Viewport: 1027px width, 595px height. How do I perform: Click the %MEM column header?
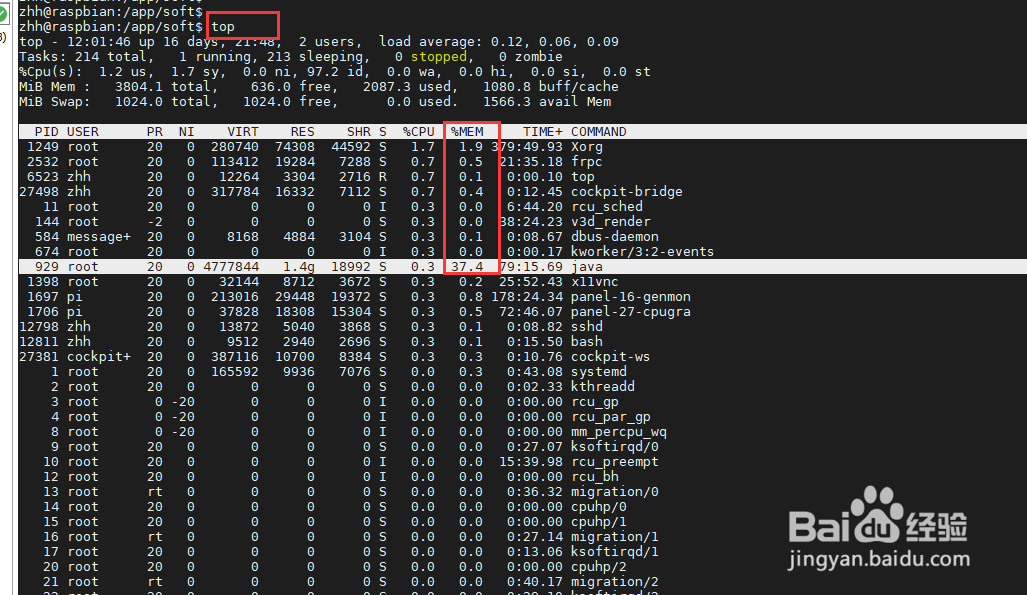[x=470, y=131]
